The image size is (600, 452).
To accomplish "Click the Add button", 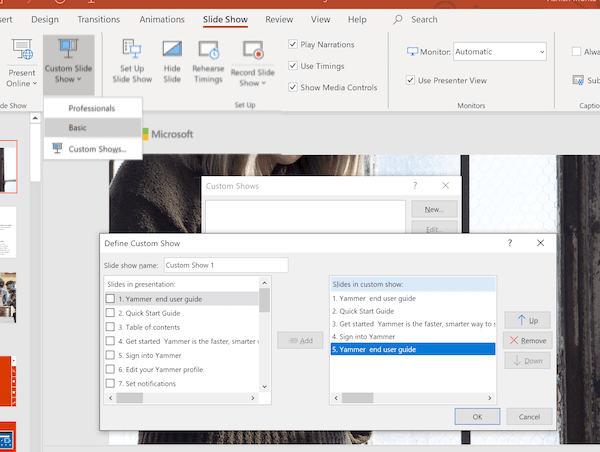I will (300, 340).
